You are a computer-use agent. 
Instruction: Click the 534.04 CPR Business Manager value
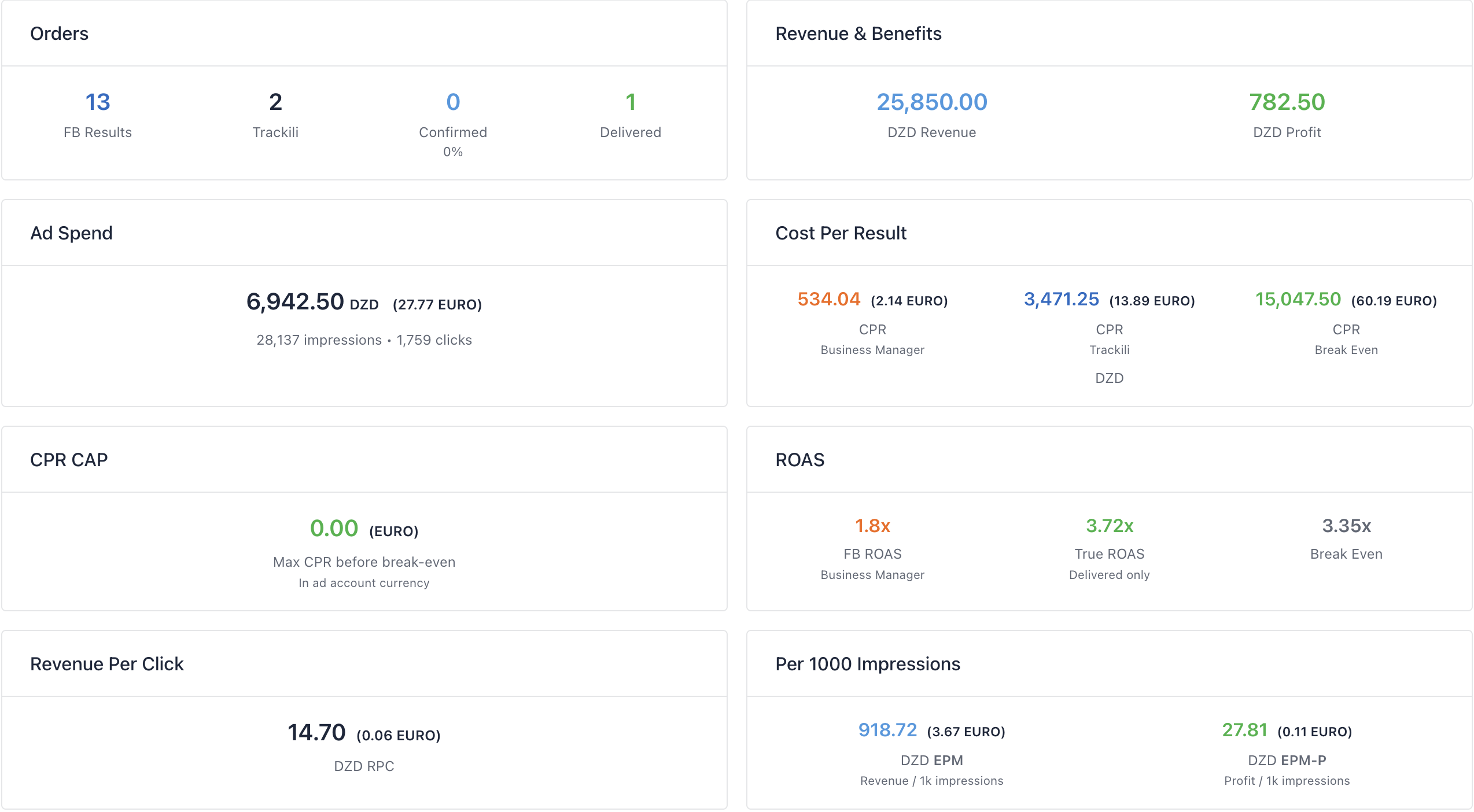pyautogui.click(x=828, y=300)
